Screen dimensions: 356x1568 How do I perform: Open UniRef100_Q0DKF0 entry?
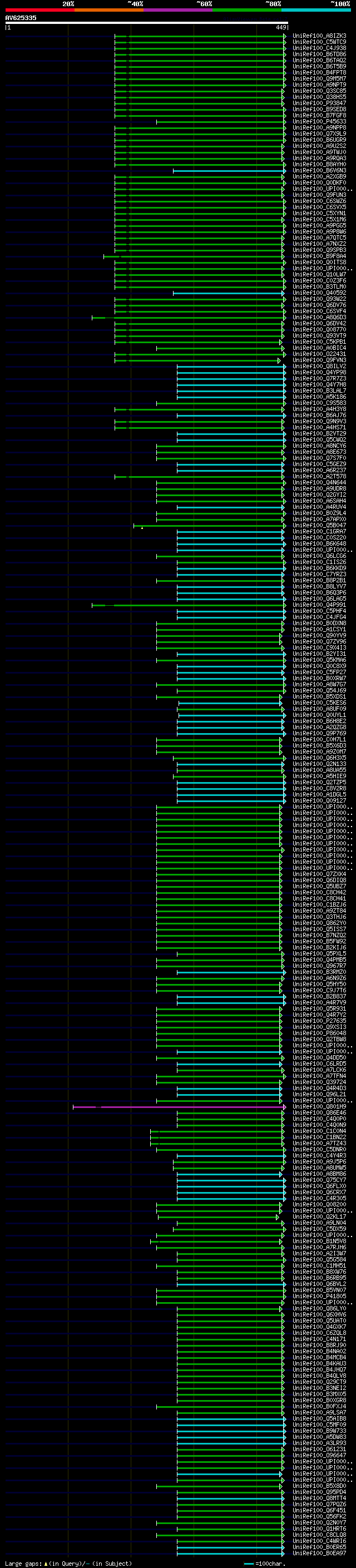pyautogui.click(x=319, y=182)
